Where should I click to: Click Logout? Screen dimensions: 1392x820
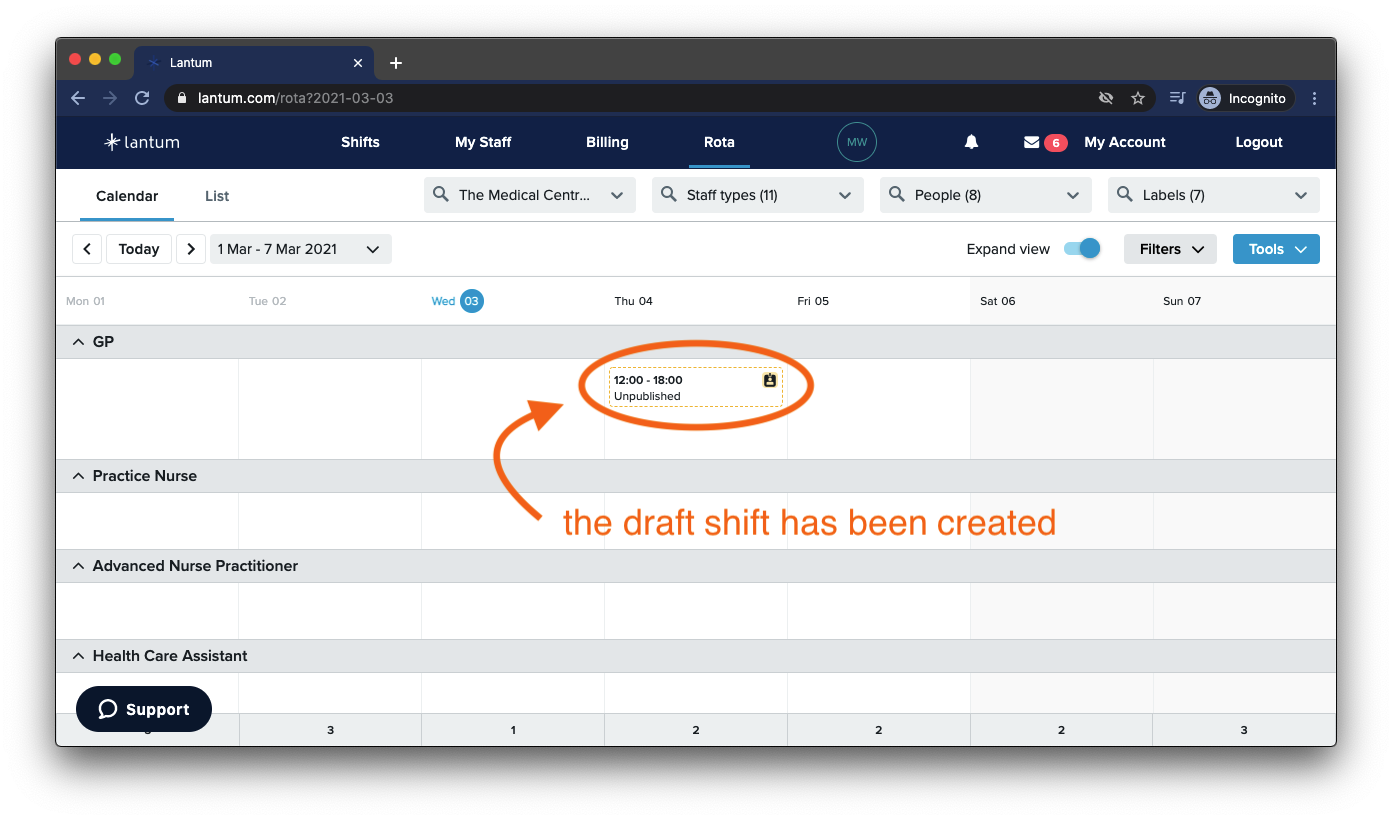click(1259, 142)
